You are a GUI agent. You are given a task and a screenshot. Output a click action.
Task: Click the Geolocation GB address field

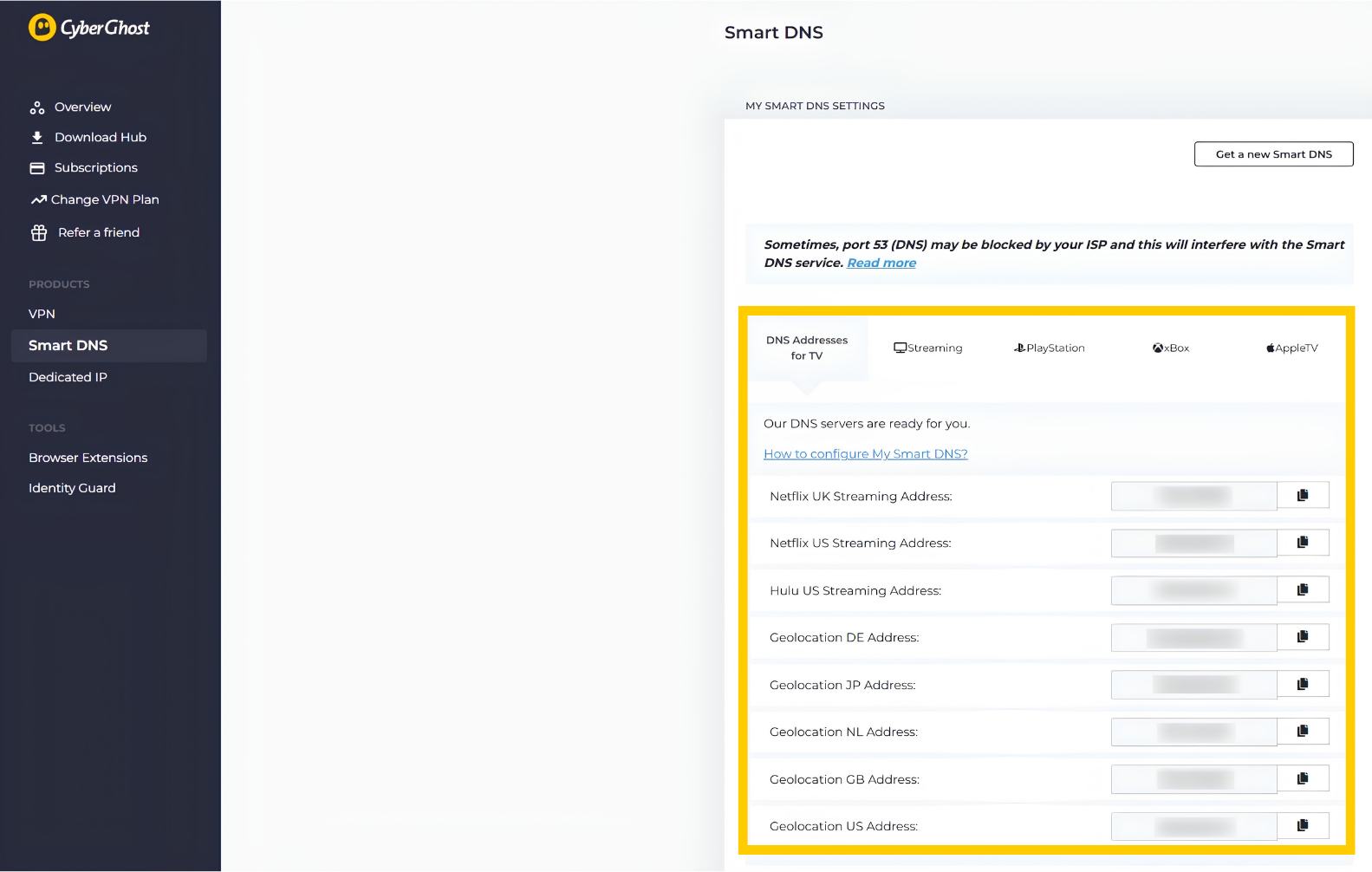click(x=1194, y=779)
